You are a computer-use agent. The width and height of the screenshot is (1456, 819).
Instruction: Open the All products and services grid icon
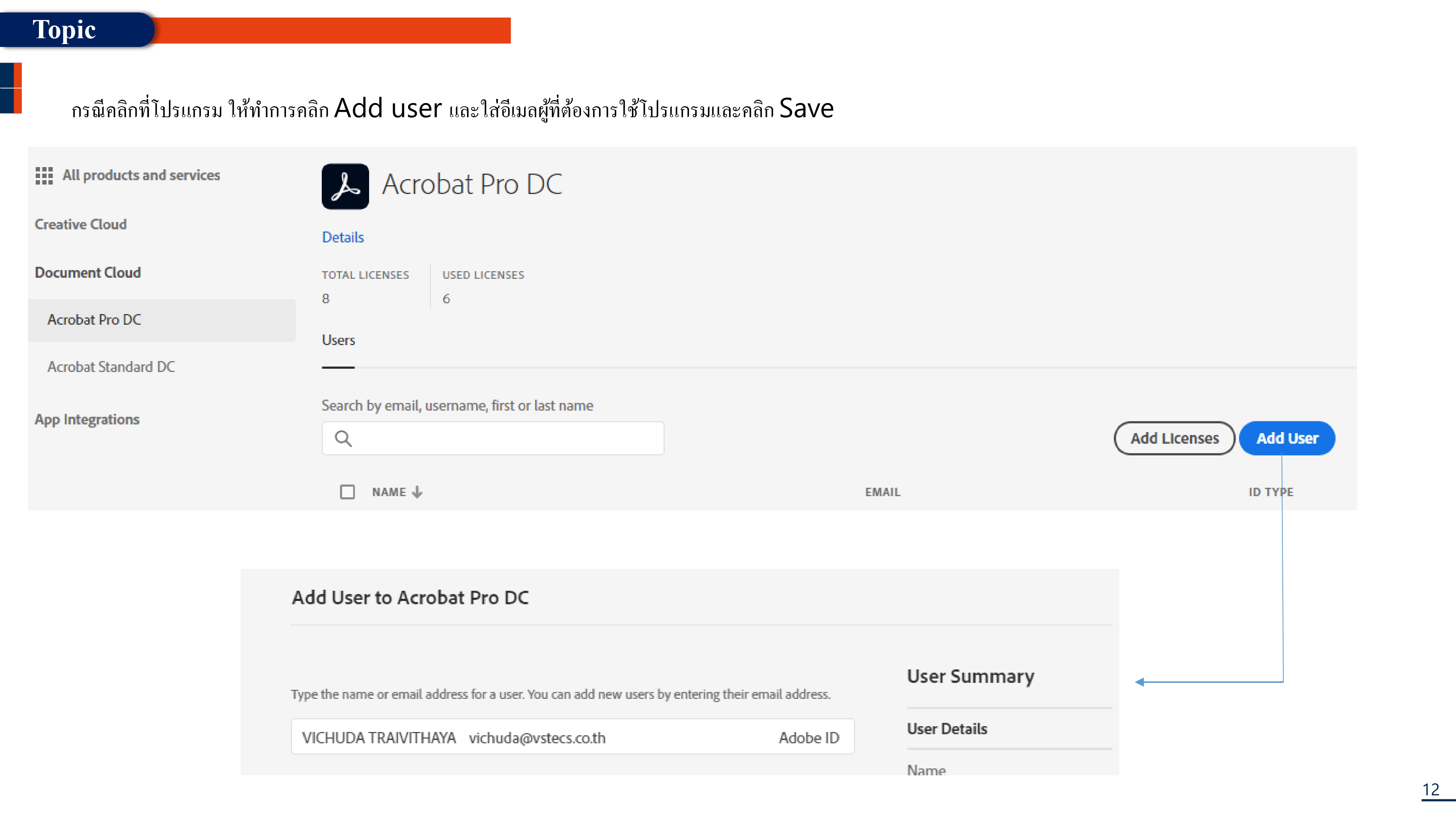coord(44,176)
